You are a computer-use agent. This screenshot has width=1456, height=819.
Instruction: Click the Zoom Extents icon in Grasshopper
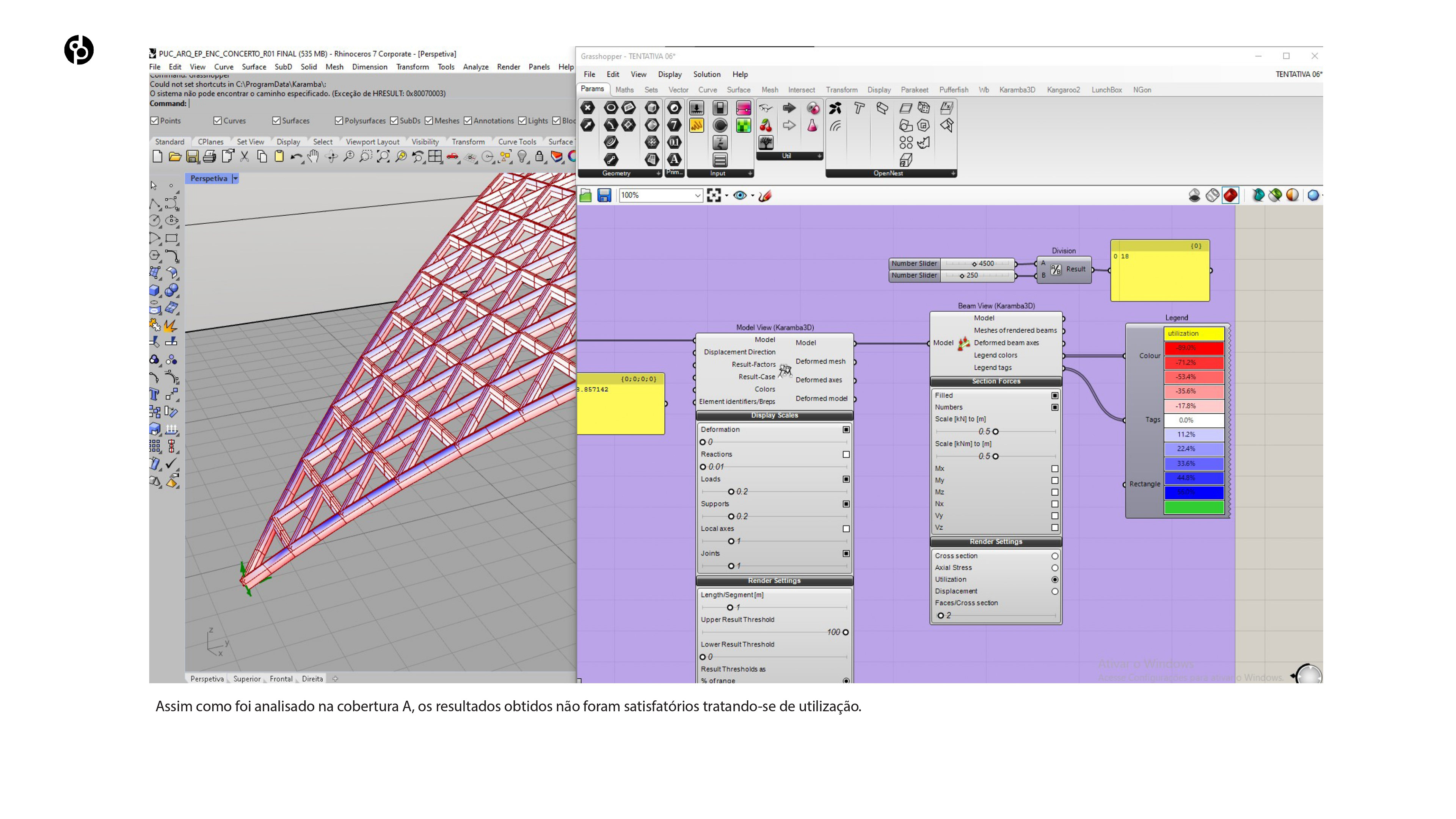pyautogui.click(x=714, y=196)
